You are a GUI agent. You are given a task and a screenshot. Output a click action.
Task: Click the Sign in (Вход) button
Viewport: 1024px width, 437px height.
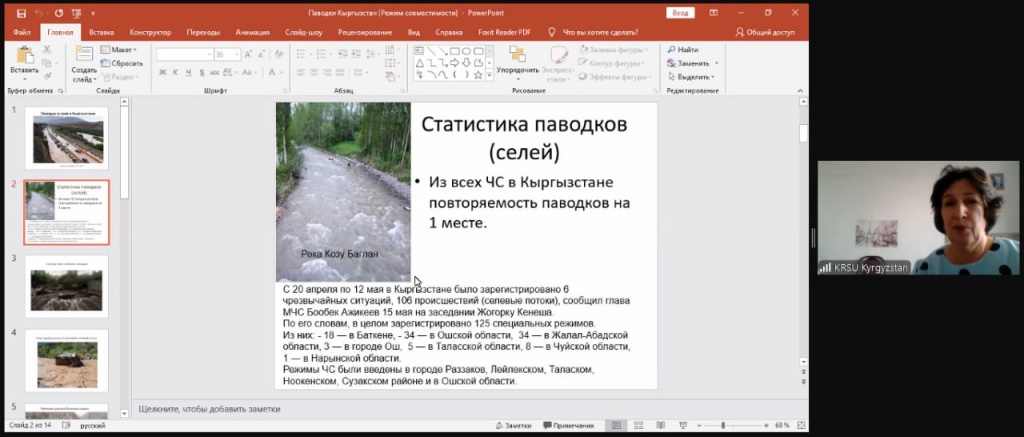[681, 12]
